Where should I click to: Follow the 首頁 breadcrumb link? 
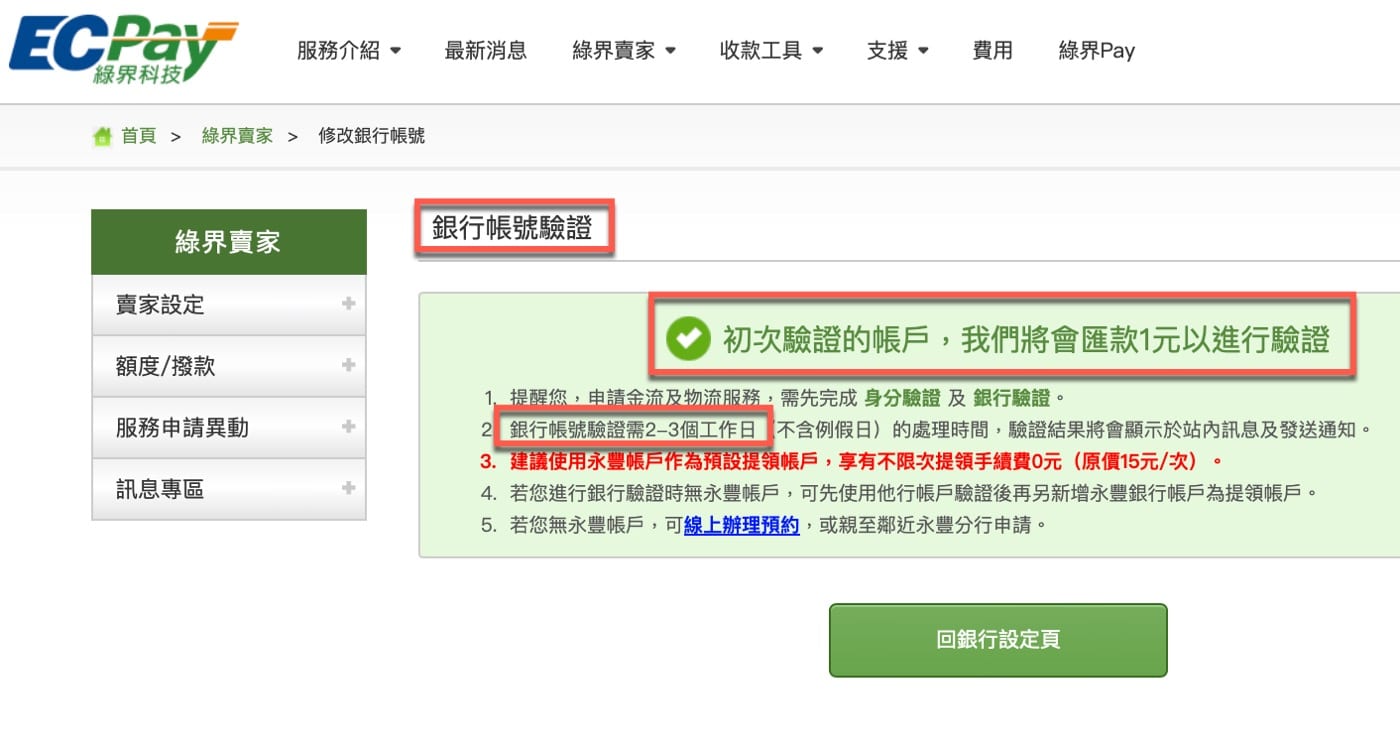pos(139,136)
